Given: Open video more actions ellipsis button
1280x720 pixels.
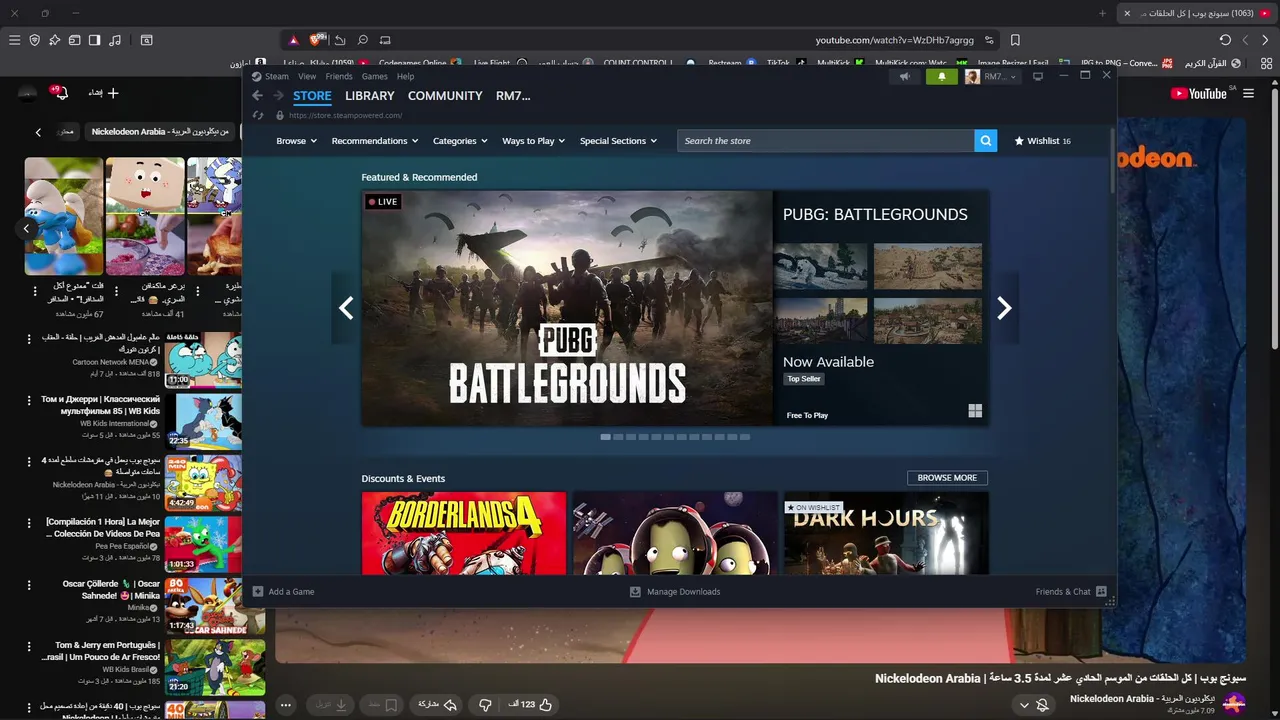Looking at the screenshot, I should (286, 705).
